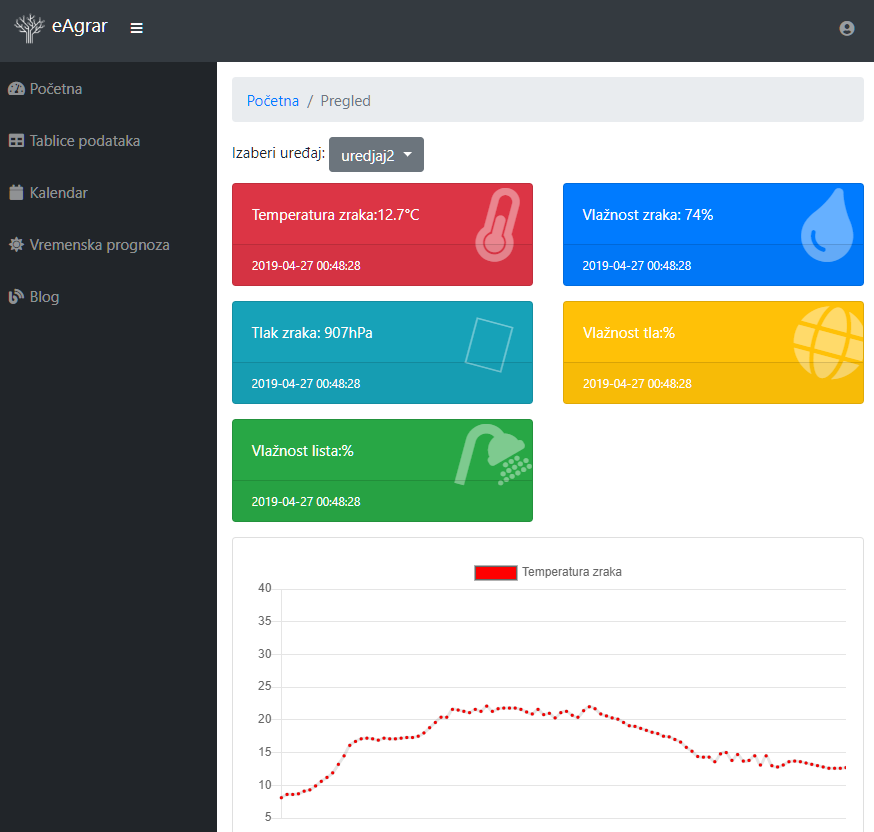Click the thermometer icon on temperature card
This screenshot has width=874, height=832.
pos(497,225)
